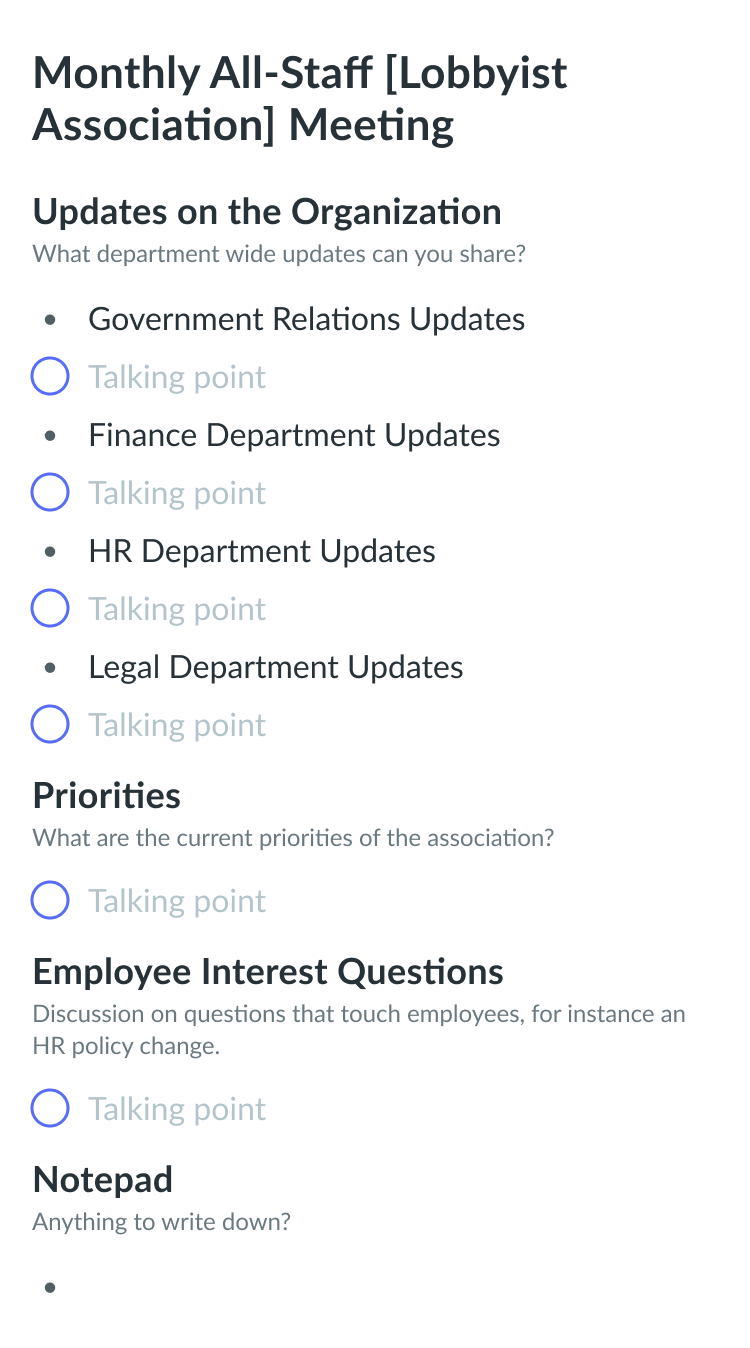The height and width of the screenshot is (1348, 750).
Task: Check the circle under Finance Department Updates
Action: click(x=50, y=493)
